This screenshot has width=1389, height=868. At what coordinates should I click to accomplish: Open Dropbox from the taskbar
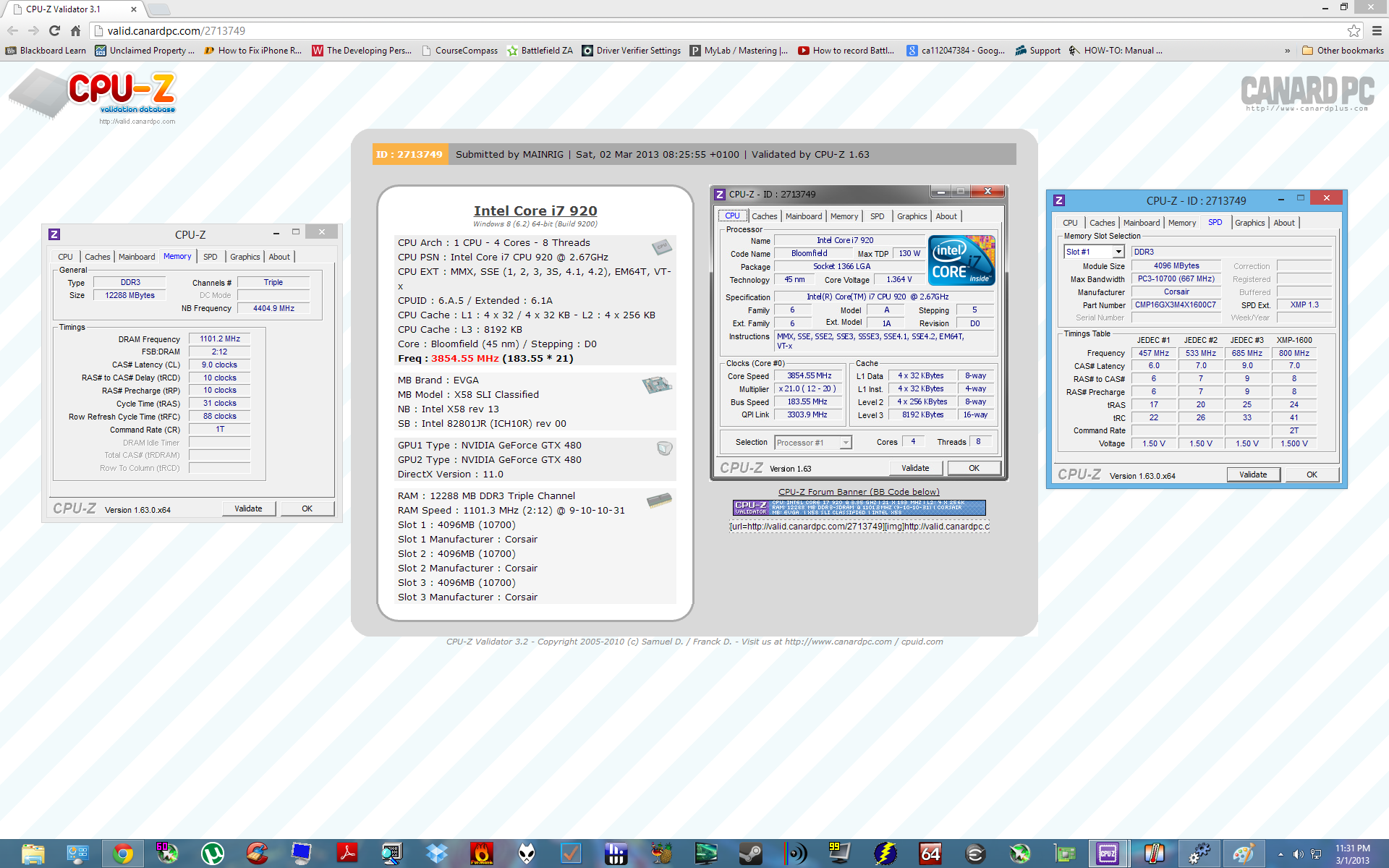coord(436,854)
